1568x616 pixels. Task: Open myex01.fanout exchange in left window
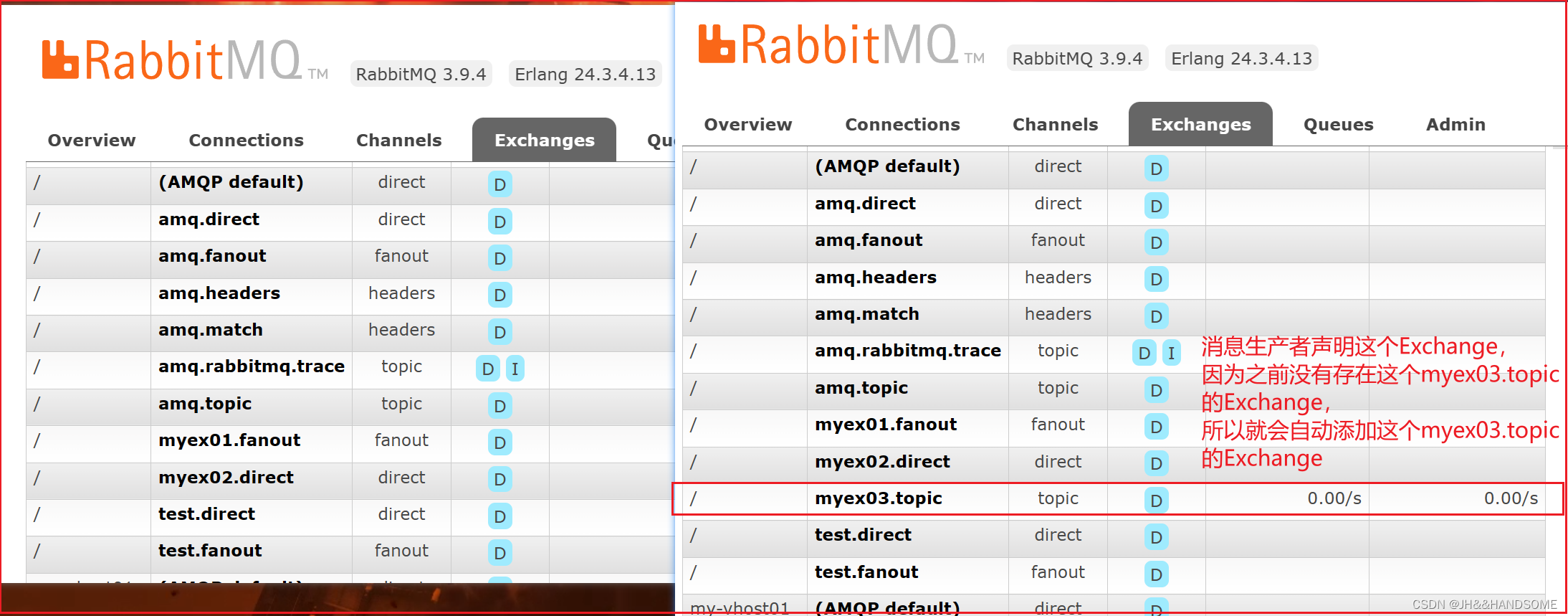(x=229, y=440)
